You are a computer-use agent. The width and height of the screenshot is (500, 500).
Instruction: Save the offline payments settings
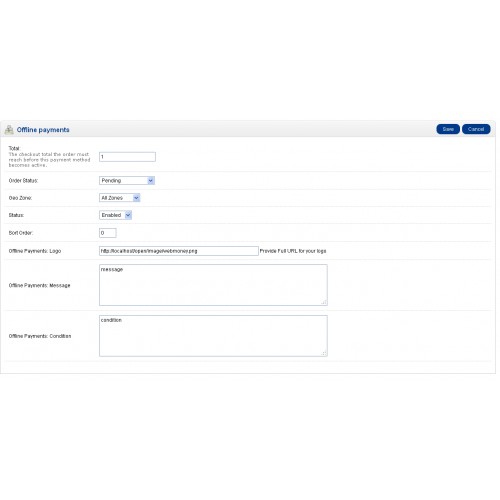click(x=448, y=129)
